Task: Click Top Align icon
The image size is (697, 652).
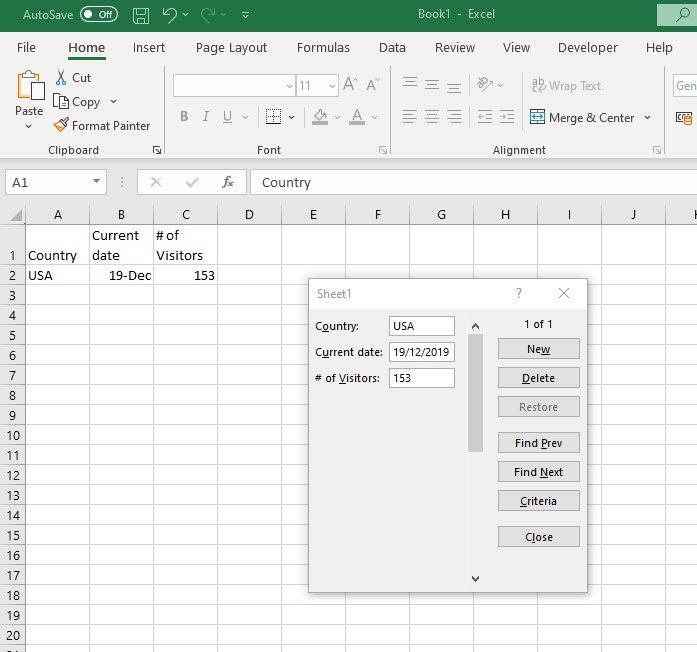Action: click(410, 84)
